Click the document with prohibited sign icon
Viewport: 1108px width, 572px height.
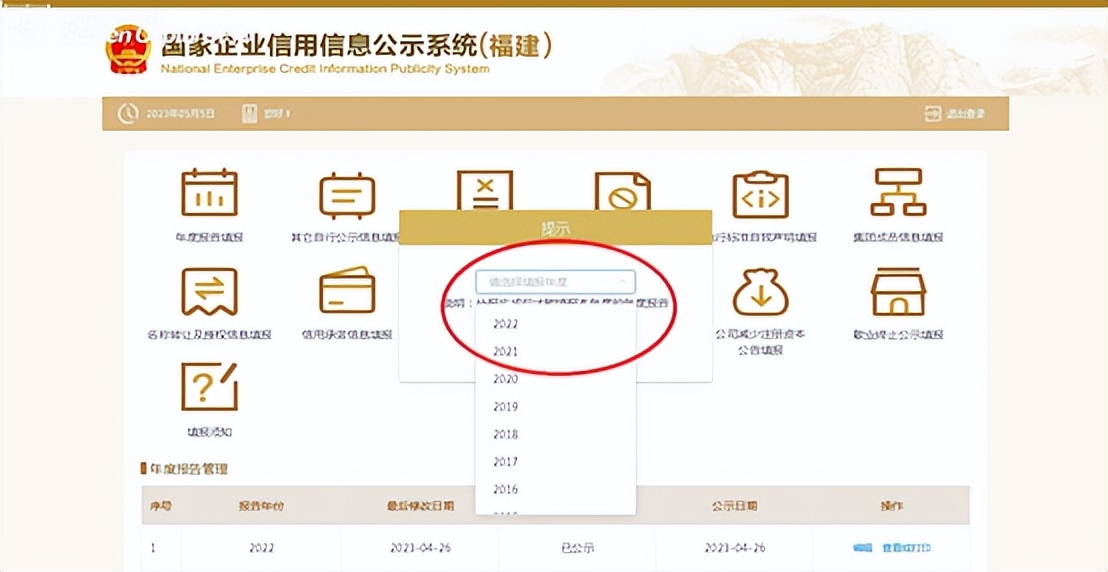click(623, 191)
